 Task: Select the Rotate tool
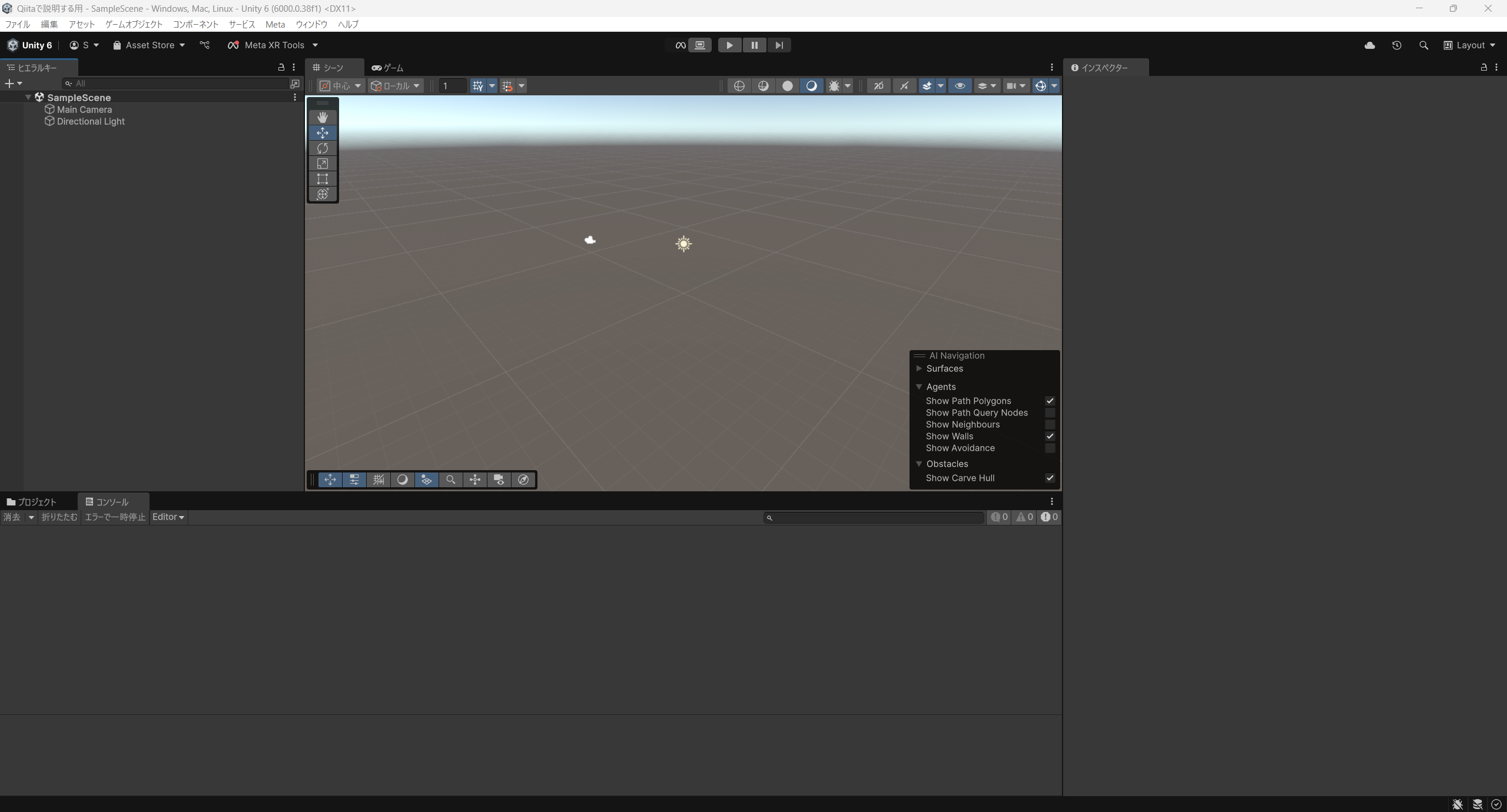322,148
